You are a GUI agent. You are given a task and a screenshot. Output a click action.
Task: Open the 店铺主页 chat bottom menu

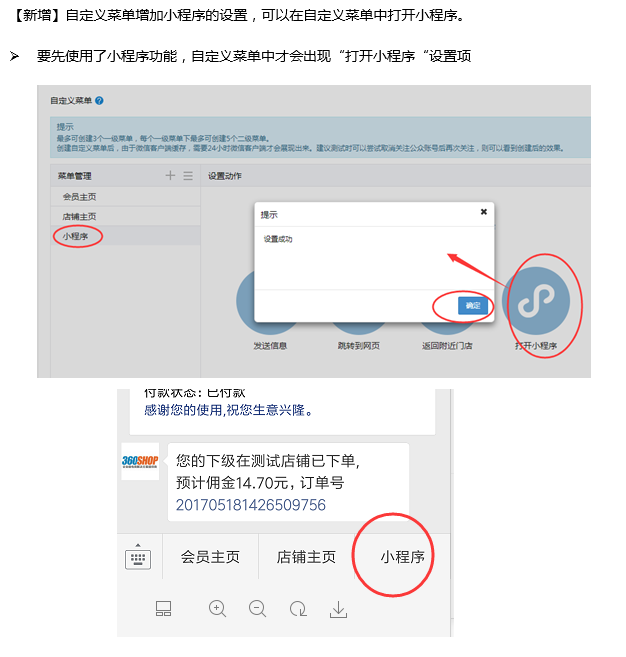point(306,557)
